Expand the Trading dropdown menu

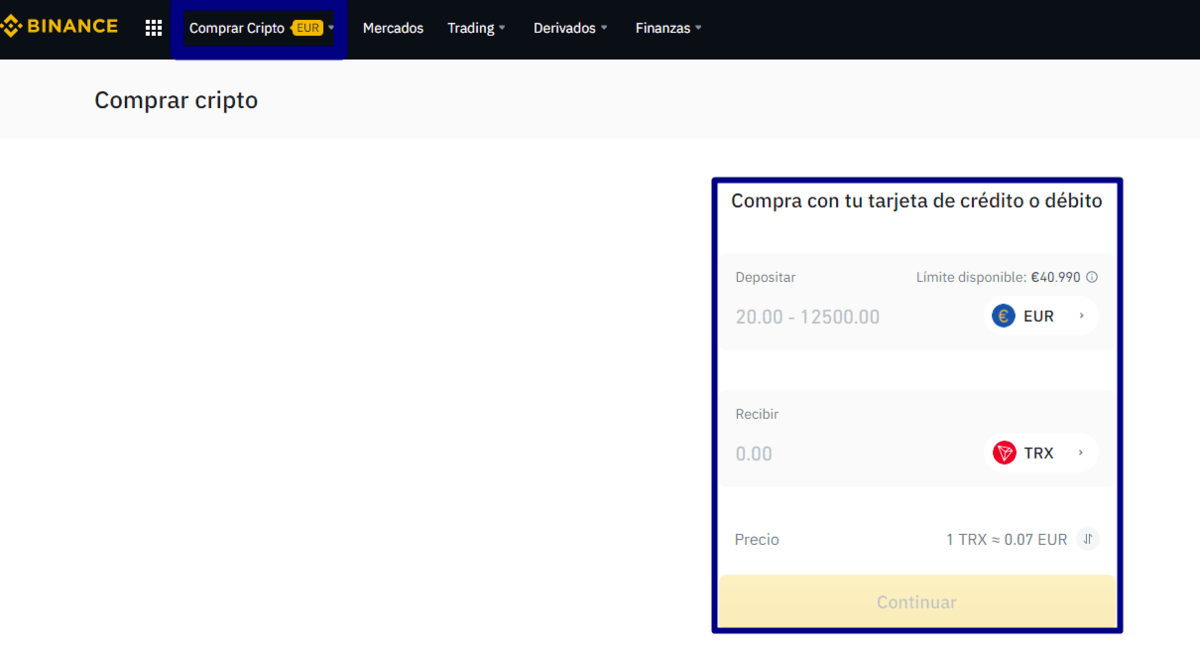[x=476, y=28]
